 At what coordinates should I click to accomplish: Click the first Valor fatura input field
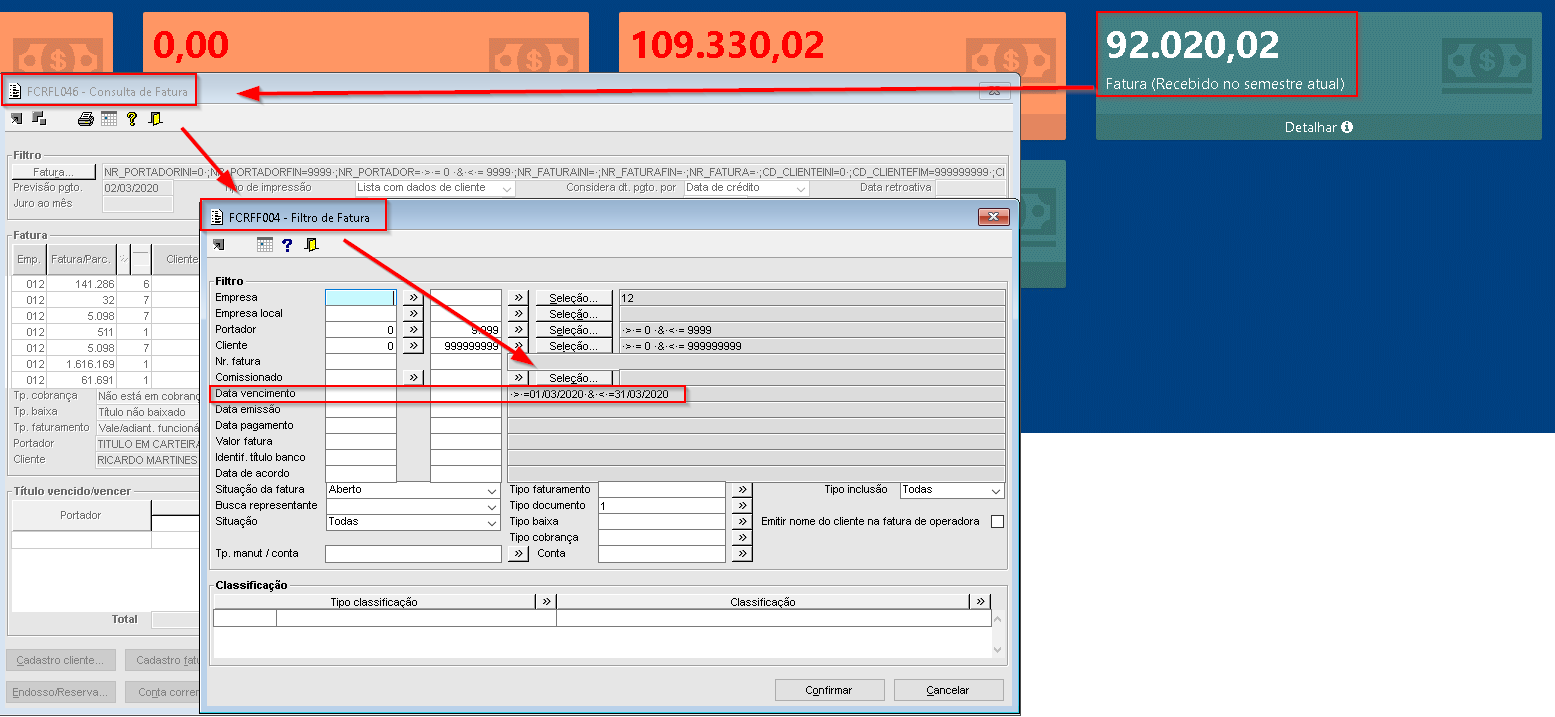click(x=361, y=442)
